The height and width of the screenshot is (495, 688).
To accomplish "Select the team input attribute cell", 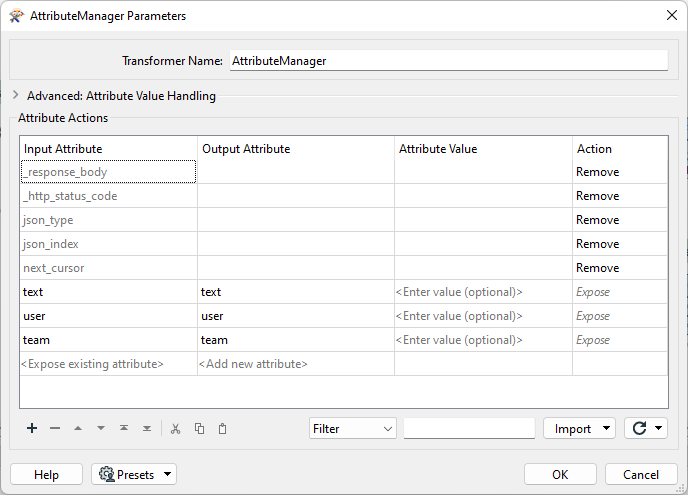I will (108, 340).
